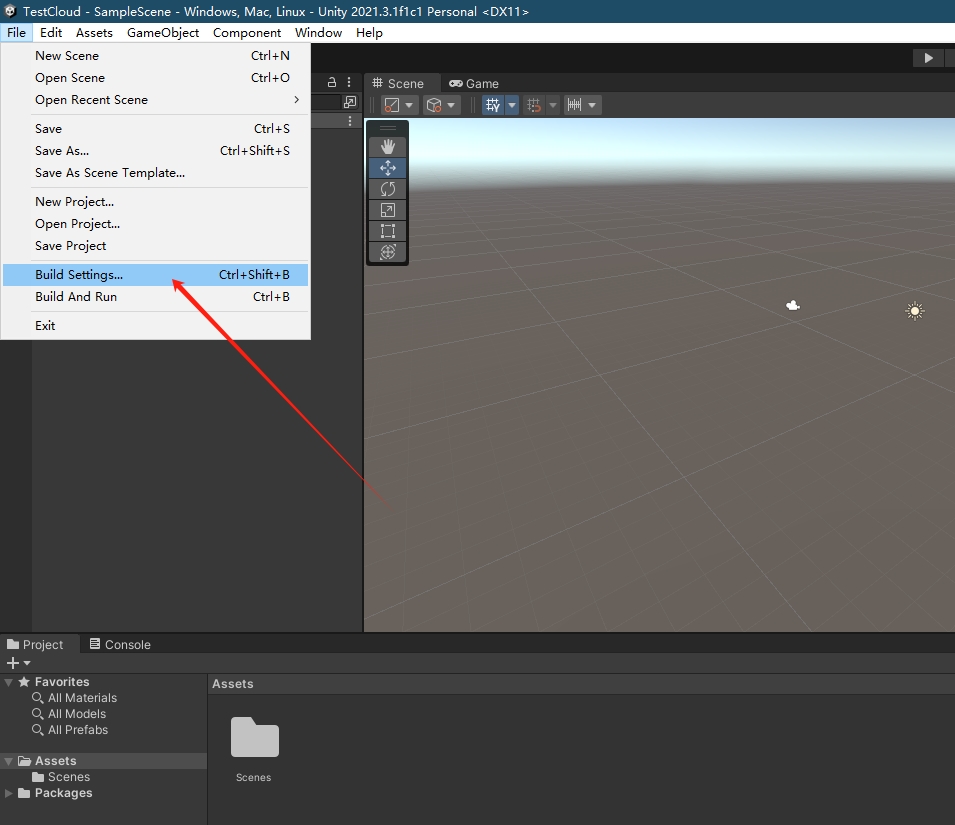Click the File menu
The image size is (955, 825).
[x=16, y=33]
